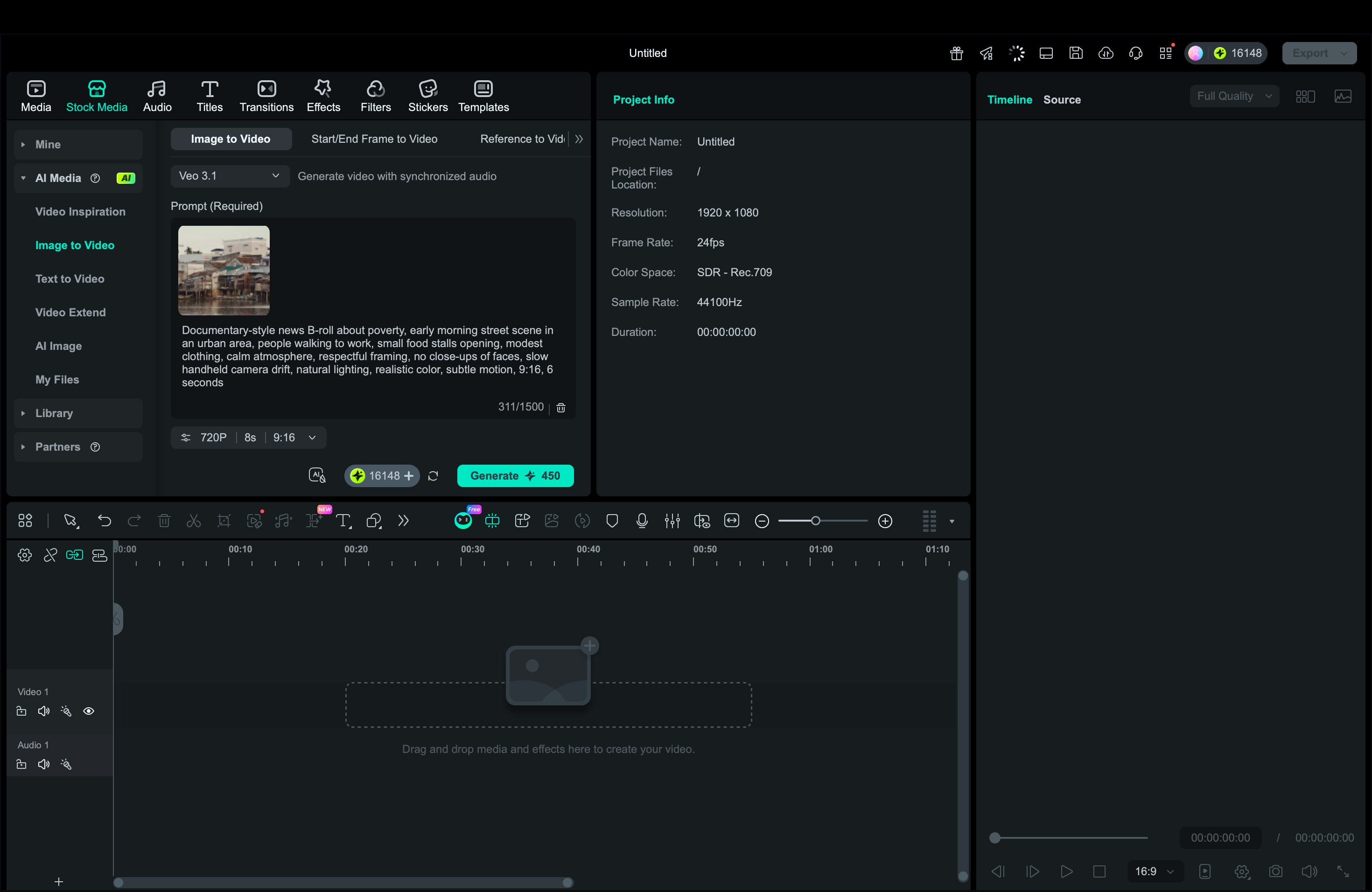Lock the Audio 1 track

pyautogui.click(x=21, y=765)
